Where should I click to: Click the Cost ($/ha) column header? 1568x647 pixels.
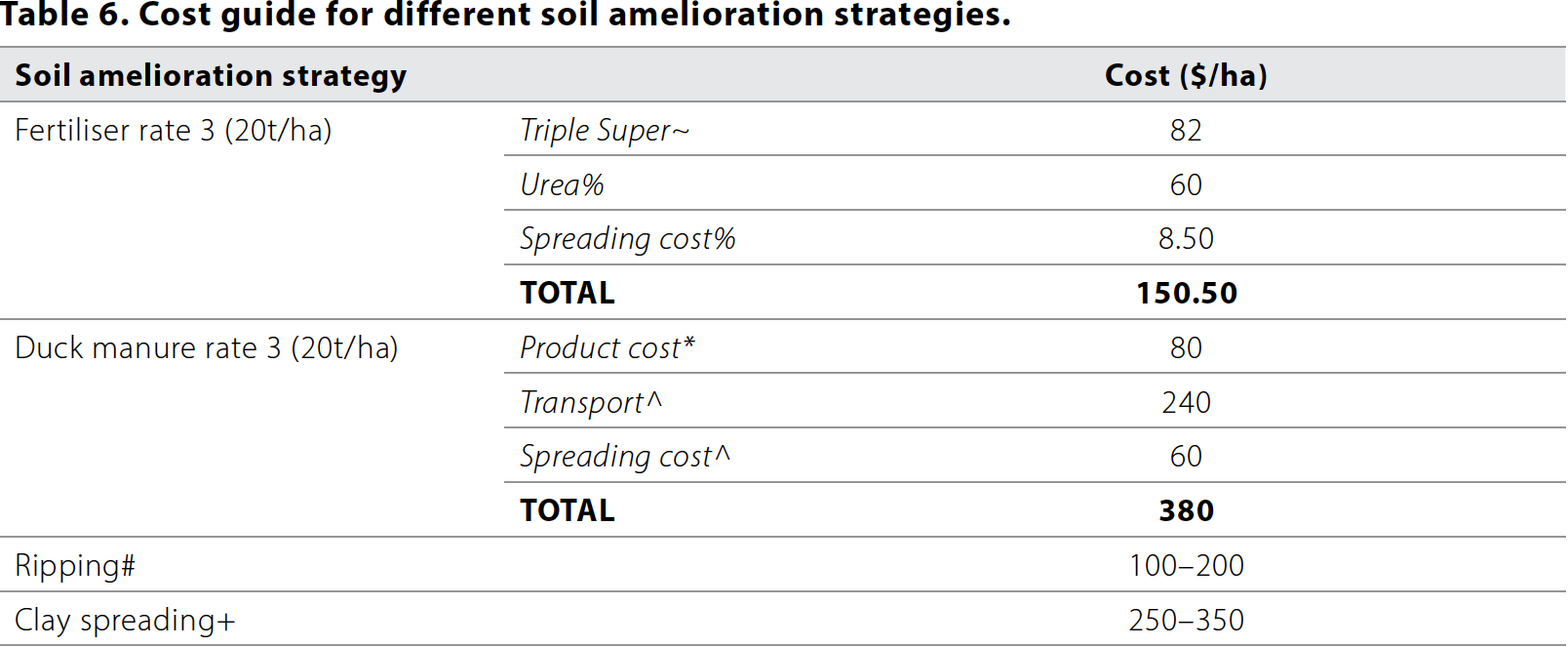1186,76
